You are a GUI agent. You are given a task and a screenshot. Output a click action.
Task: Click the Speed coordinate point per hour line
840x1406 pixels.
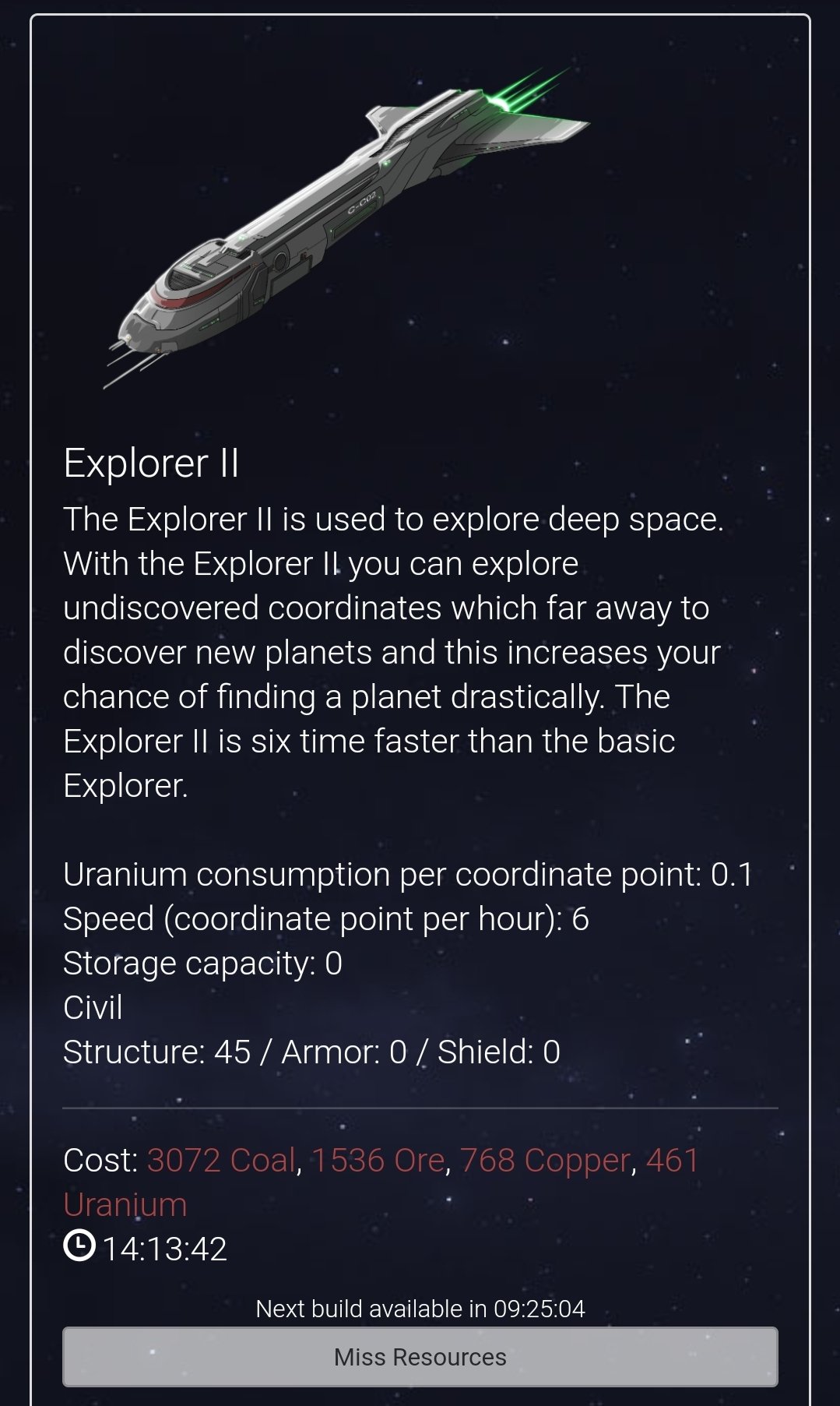coord(326,919)
